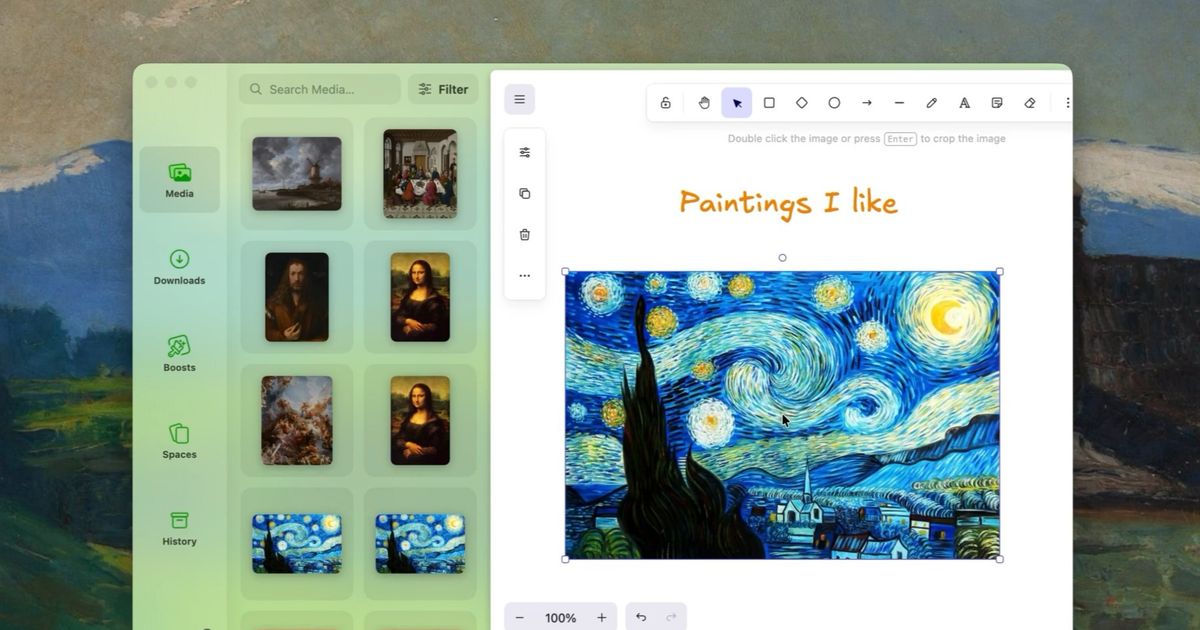Zoom in with plus button

point(601,618)
